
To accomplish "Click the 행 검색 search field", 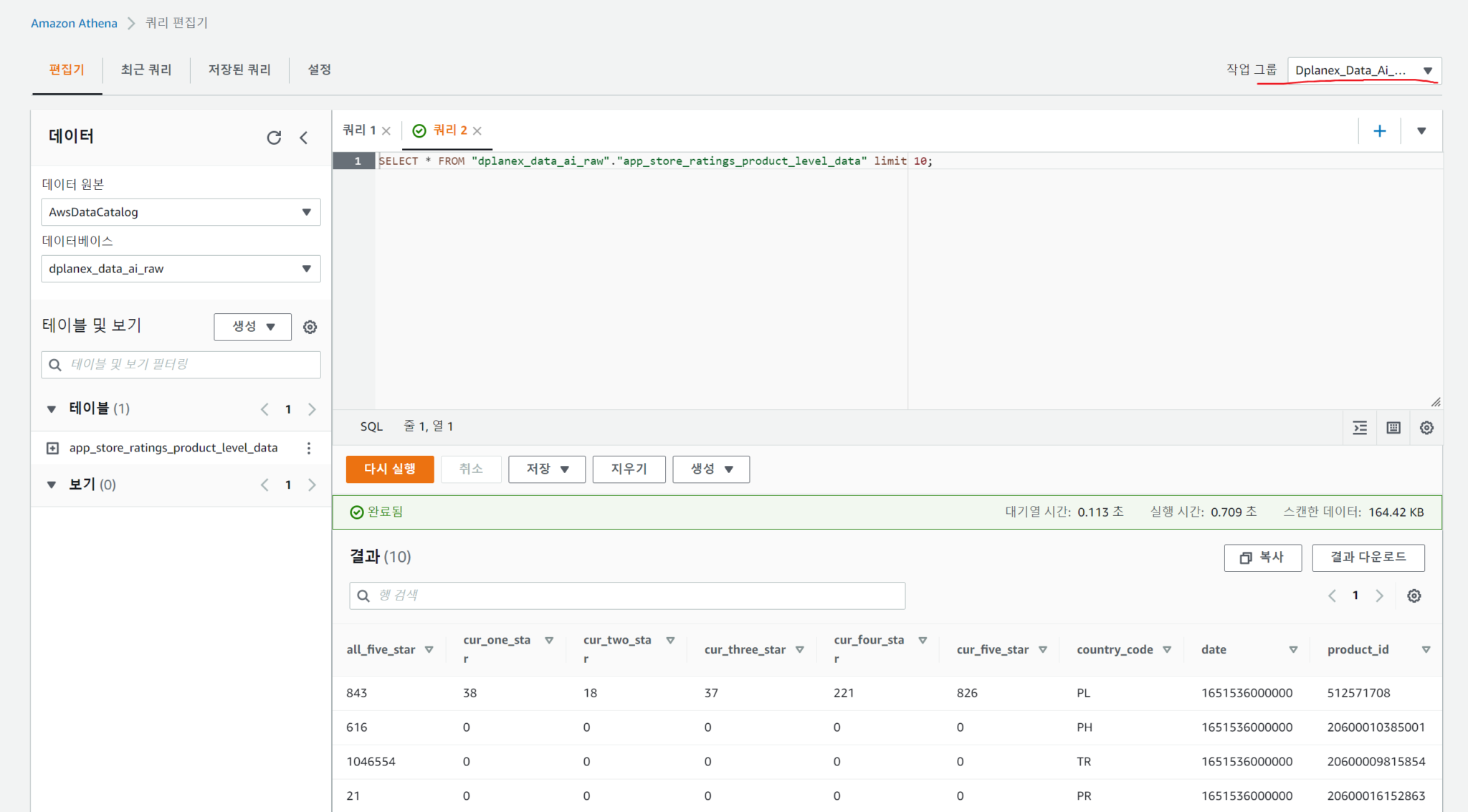I will [x=627, y=596].
